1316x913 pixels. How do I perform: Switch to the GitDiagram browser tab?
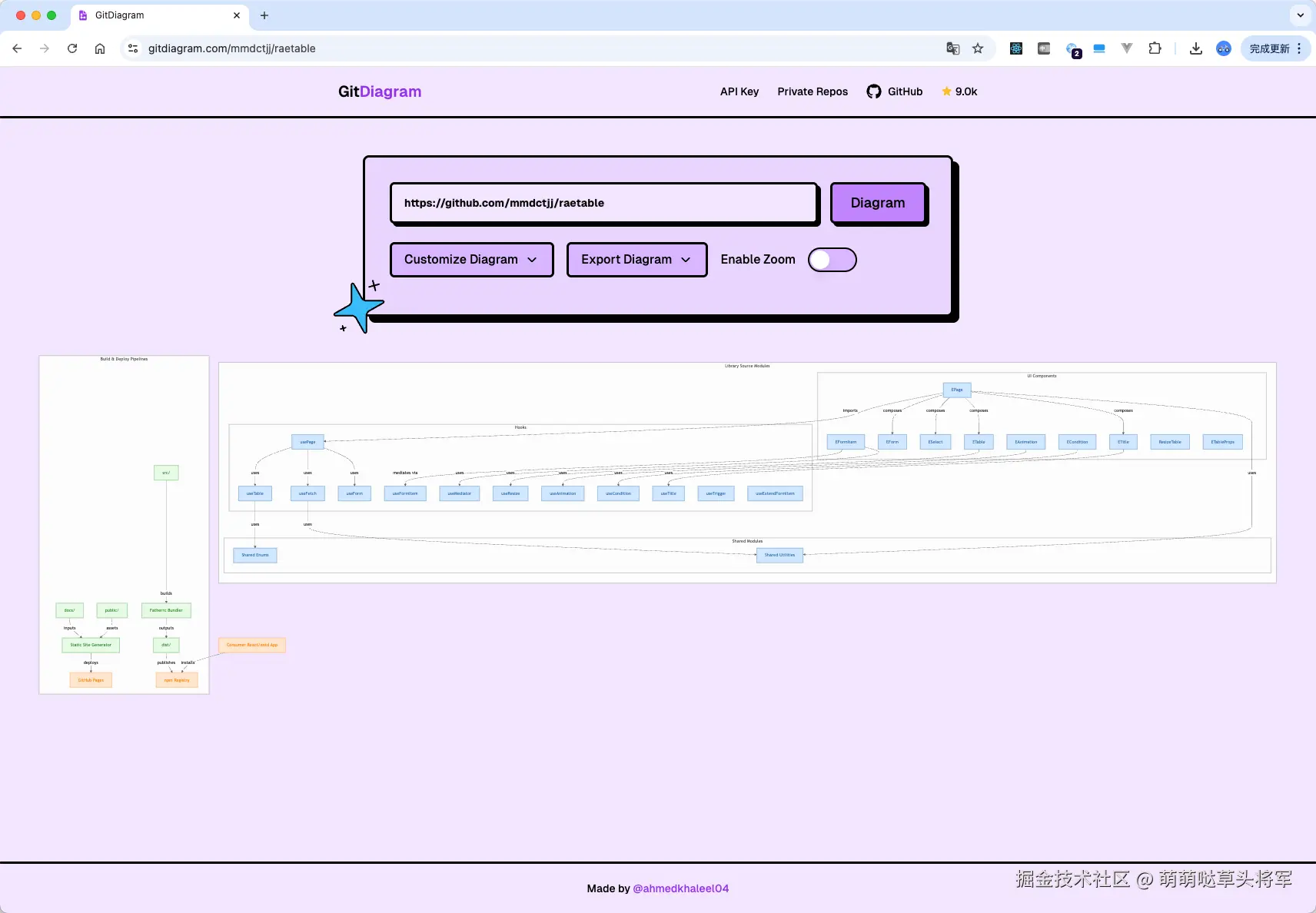click(x=159, y=15)
